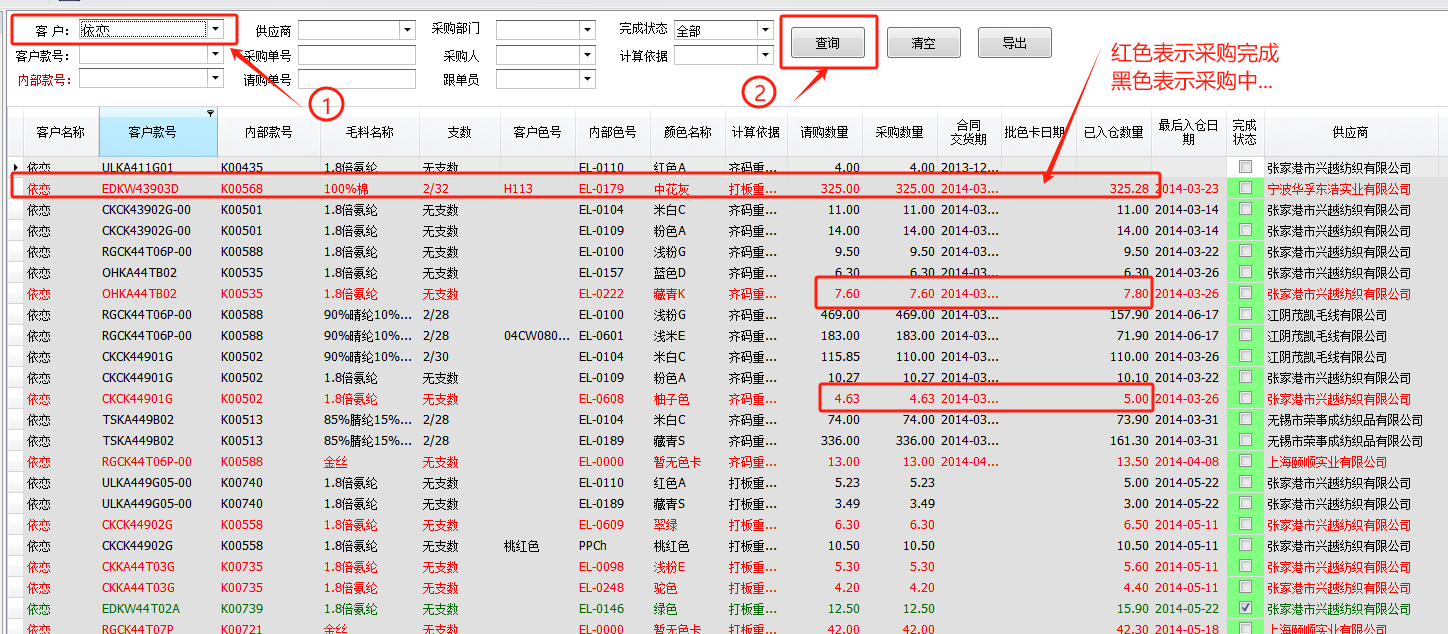The height and width of the screenshot is (634, 1448).
Task: Open the 计算依据 filter dropdown
Action: point(765,55)
